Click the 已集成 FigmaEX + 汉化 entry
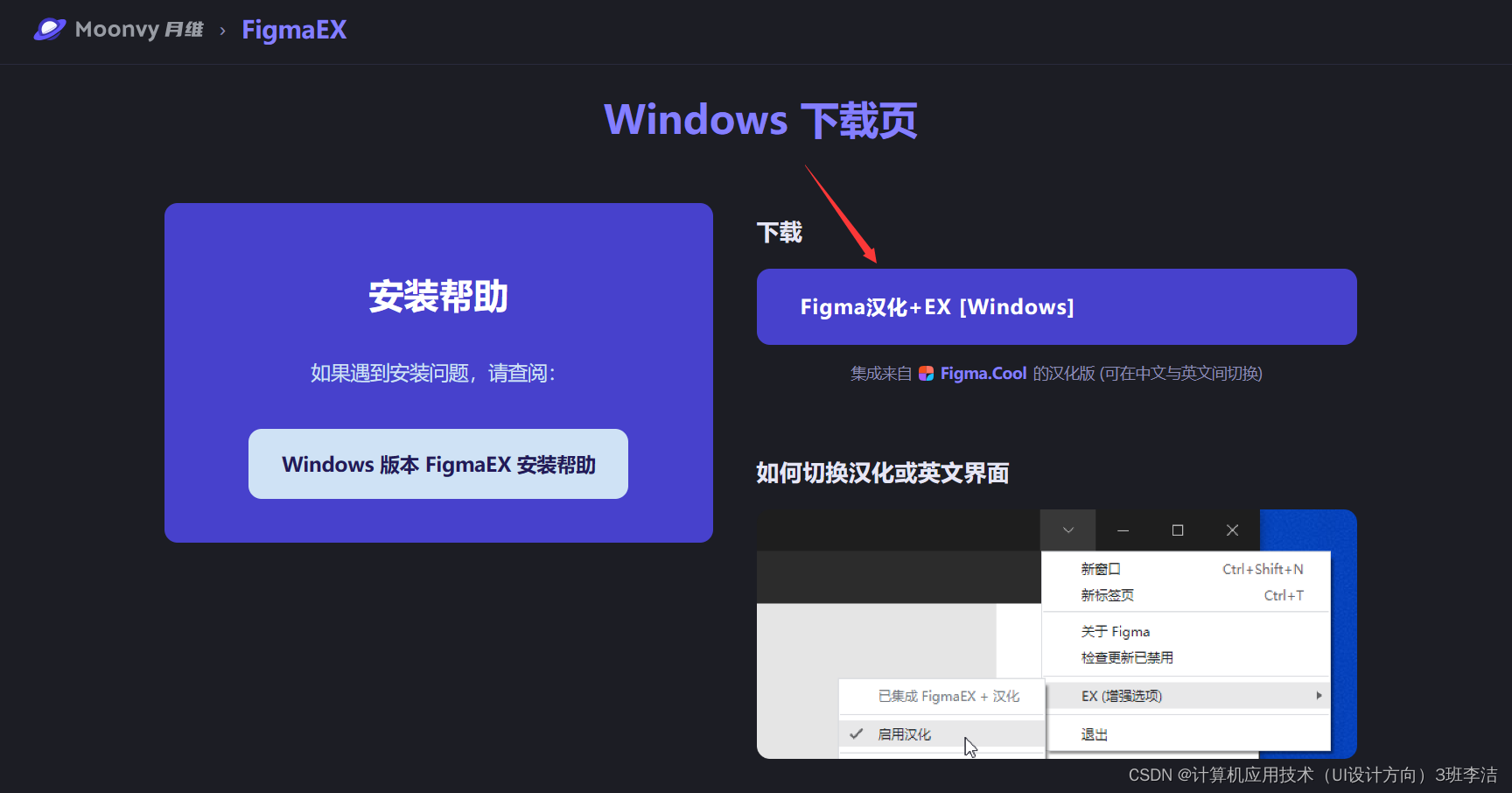Viewport: 1512px width, 793px height. 948,696
